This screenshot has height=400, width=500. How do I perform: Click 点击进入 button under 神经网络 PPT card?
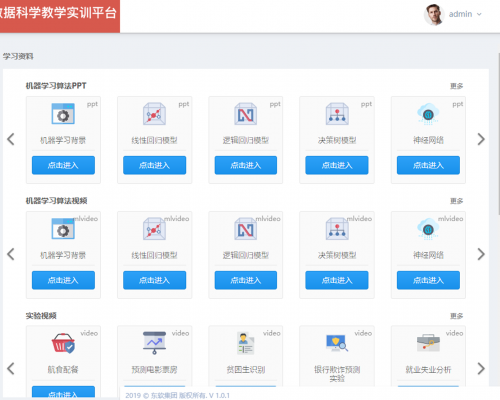point(428,165)
